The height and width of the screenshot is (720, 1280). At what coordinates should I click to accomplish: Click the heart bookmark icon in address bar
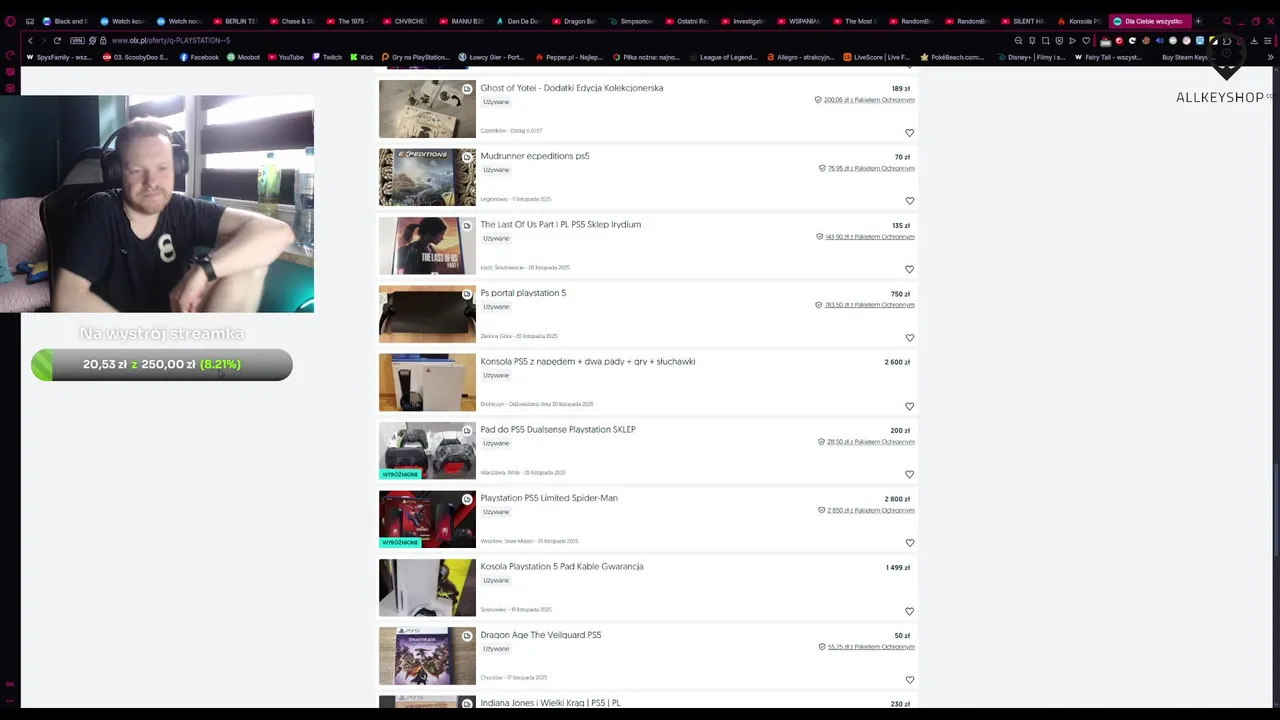pos(1086,41)
